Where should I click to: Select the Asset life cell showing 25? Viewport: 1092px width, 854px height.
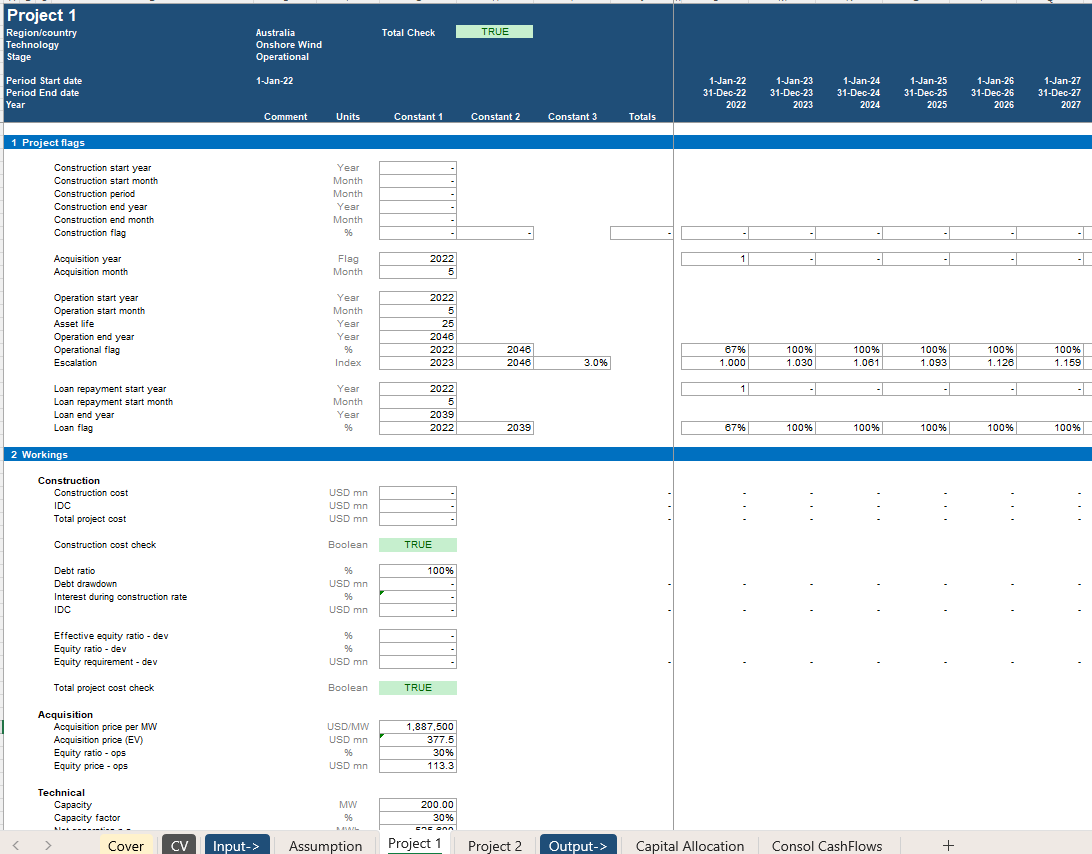coord(418,324)
